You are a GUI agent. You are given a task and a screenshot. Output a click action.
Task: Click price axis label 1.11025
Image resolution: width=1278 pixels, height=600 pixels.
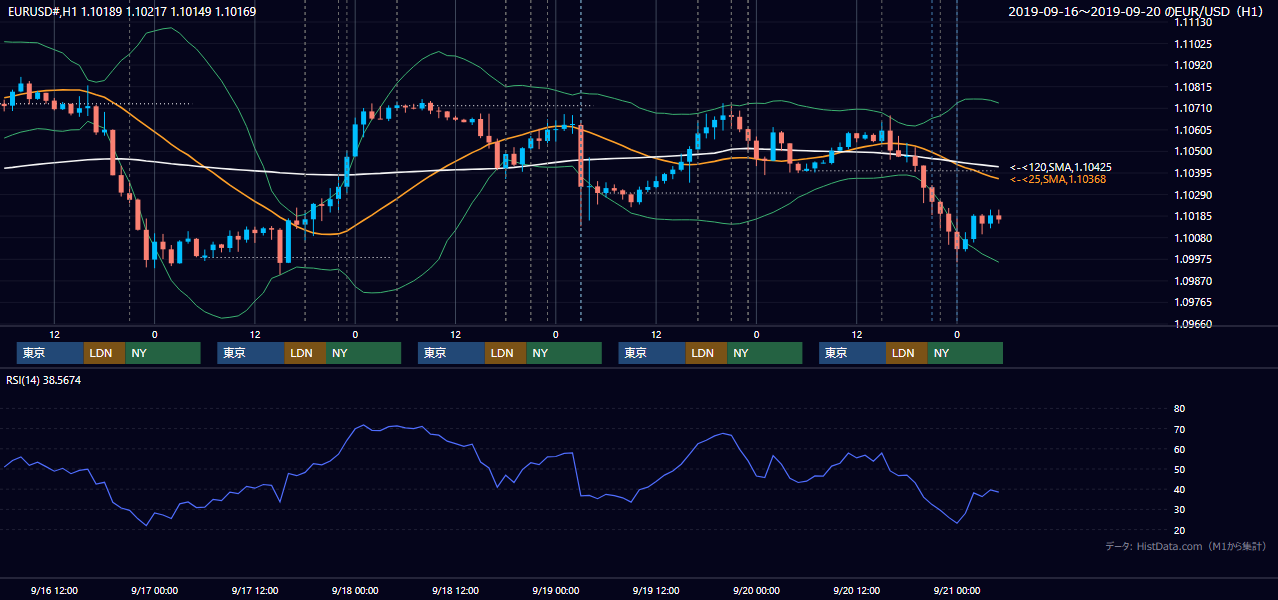tap(1194, 44)
